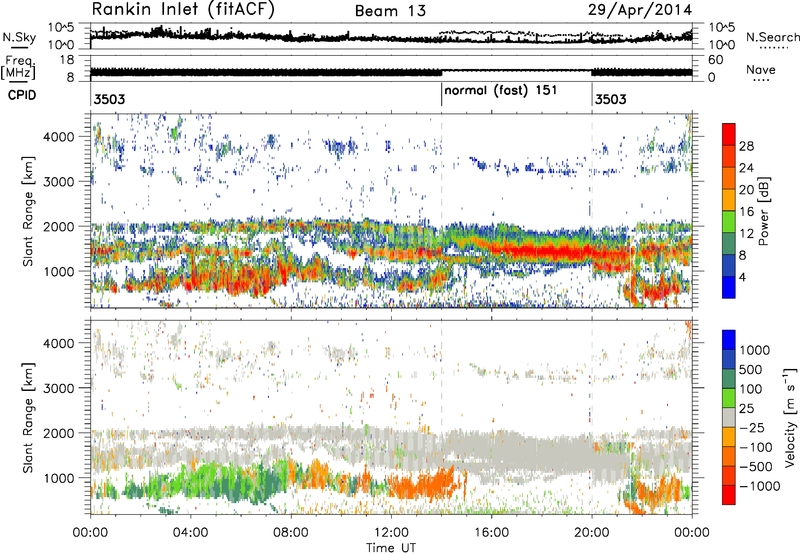
Task: Click the '4000' range tick in the power panel
Action: (x=59, y=137)
